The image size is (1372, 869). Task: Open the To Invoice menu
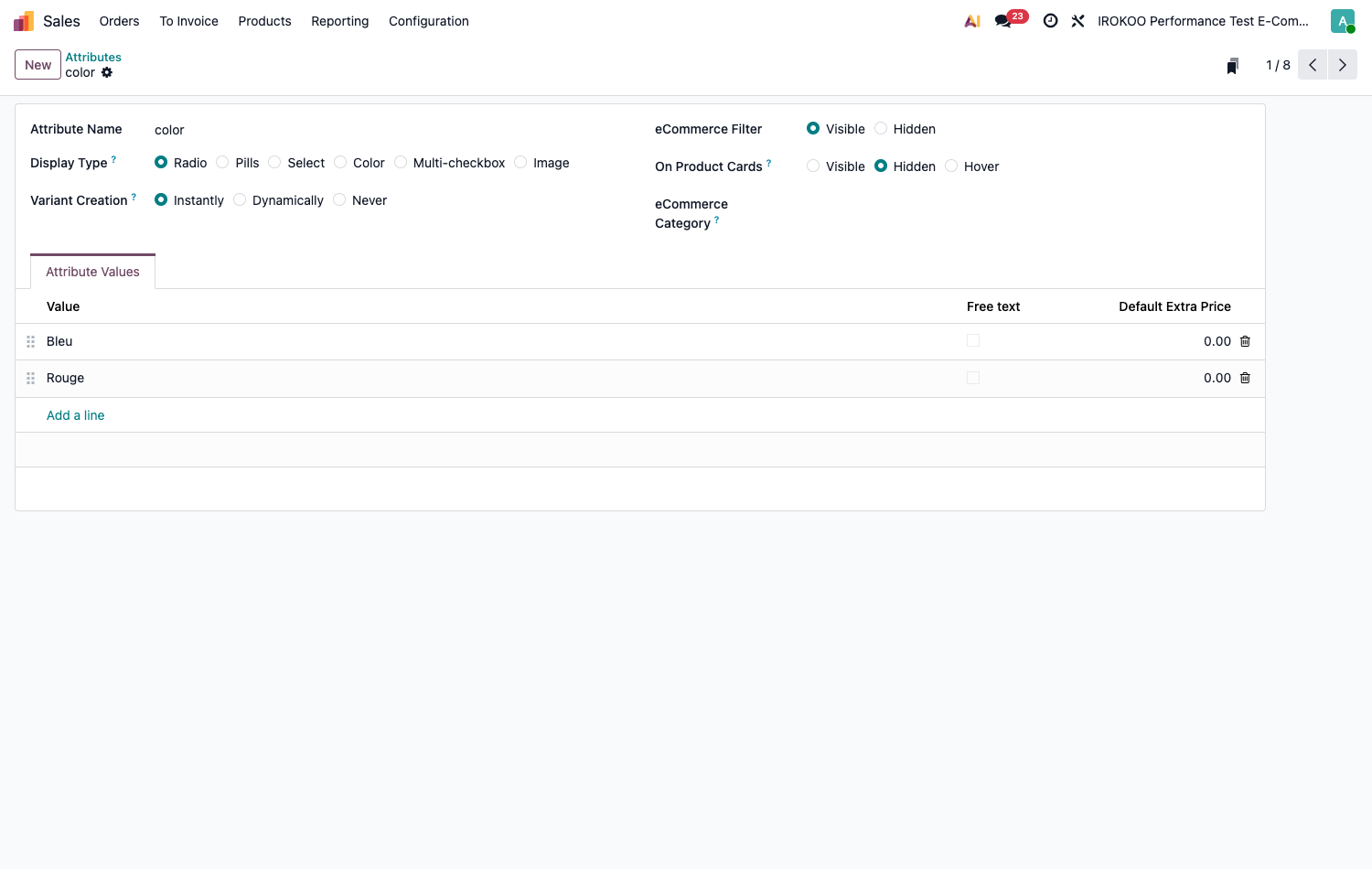coord(188,21)
